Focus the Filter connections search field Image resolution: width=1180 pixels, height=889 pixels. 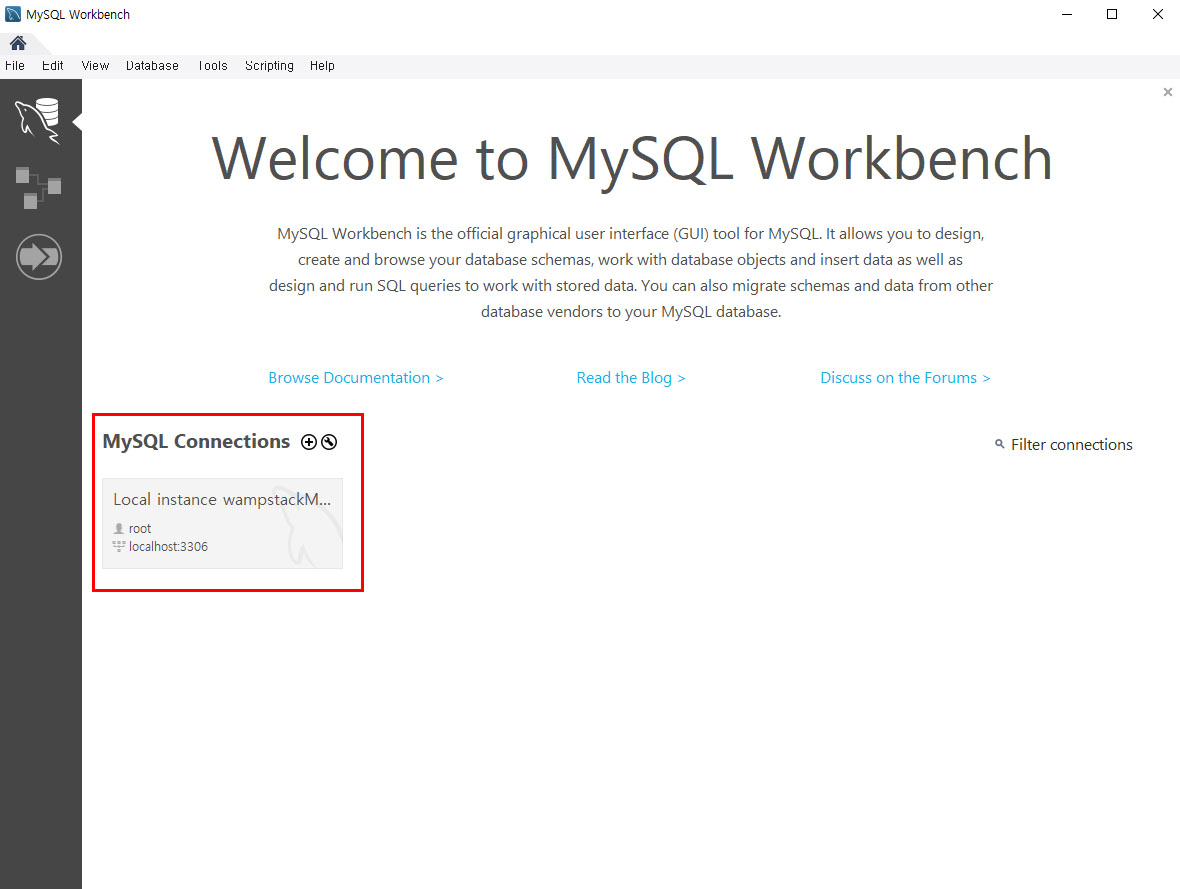pyautogui.click(x=1072, y=445)
